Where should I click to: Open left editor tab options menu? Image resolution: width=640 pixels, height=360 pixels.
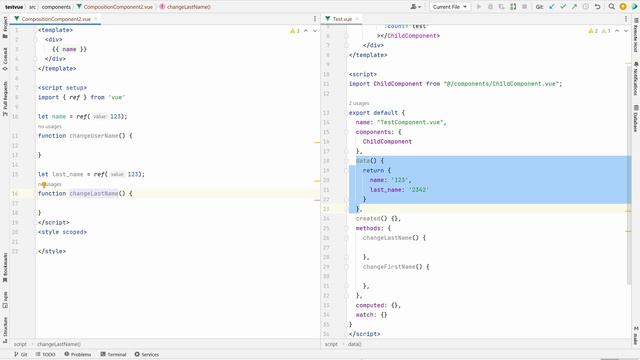(315, 19)
